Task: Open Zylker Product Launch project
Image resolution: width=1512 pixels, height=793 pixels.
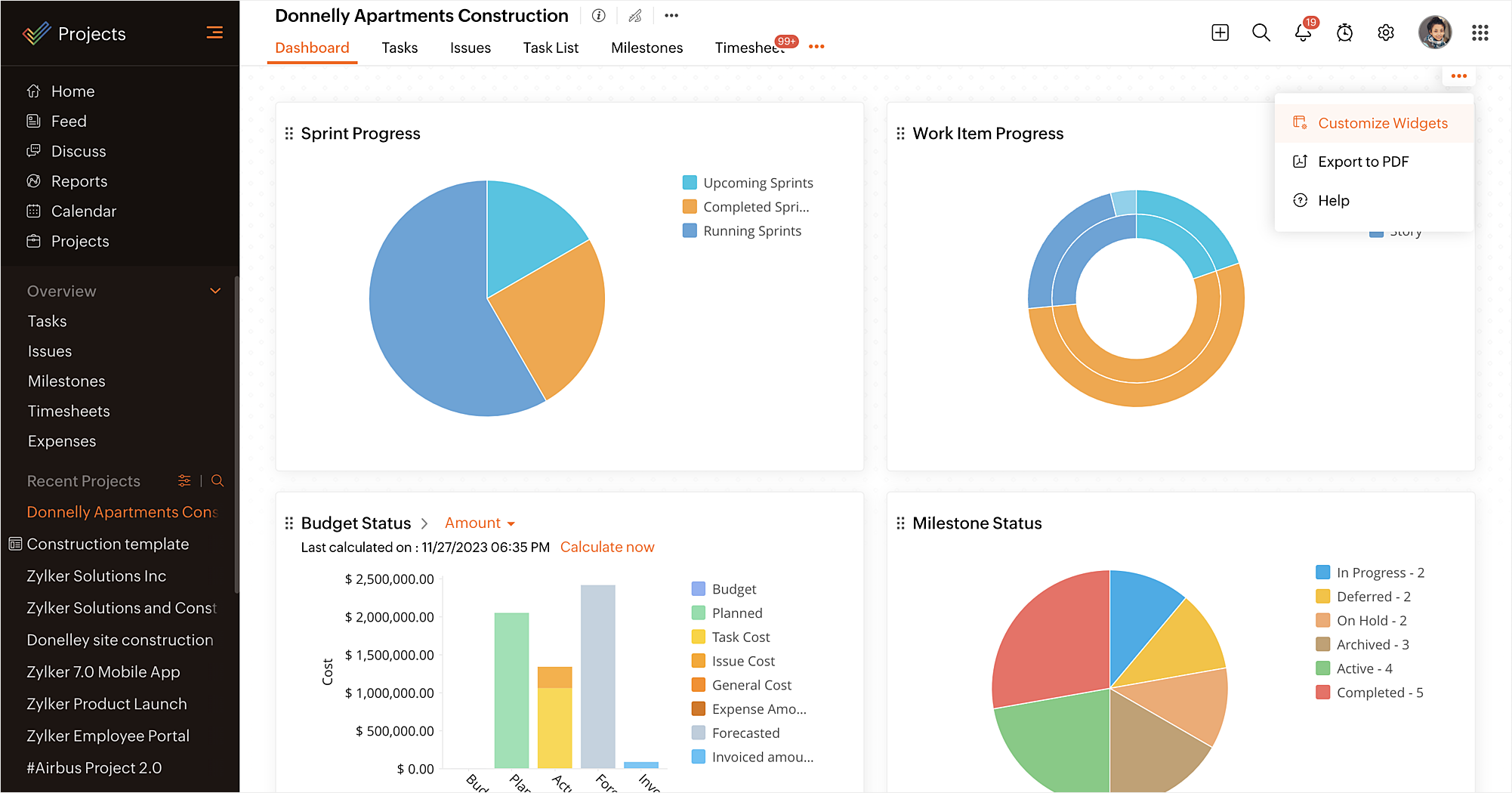Action: 106,704
